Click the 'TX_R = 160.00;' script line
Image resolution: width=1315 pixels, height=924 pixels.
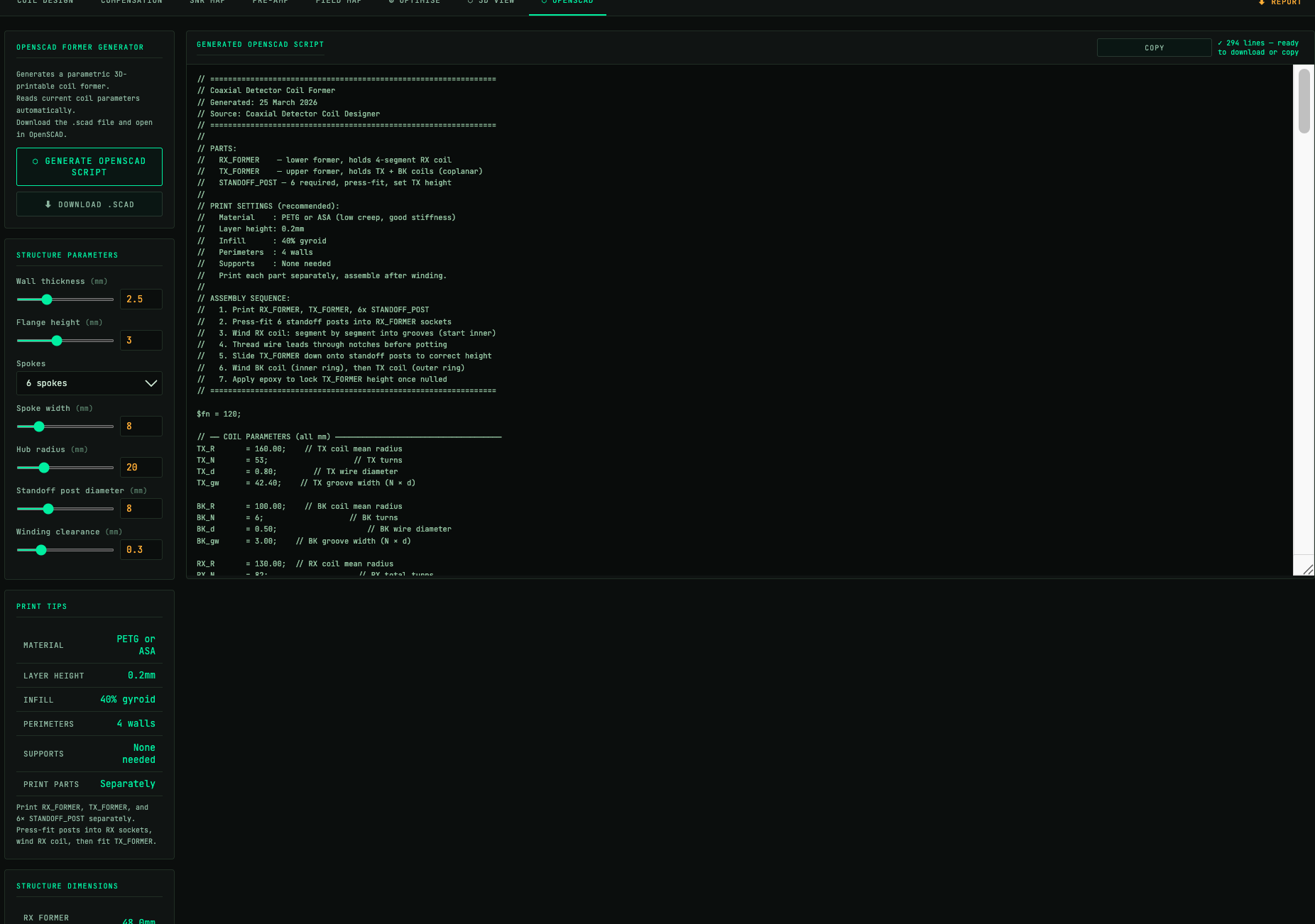300,449
